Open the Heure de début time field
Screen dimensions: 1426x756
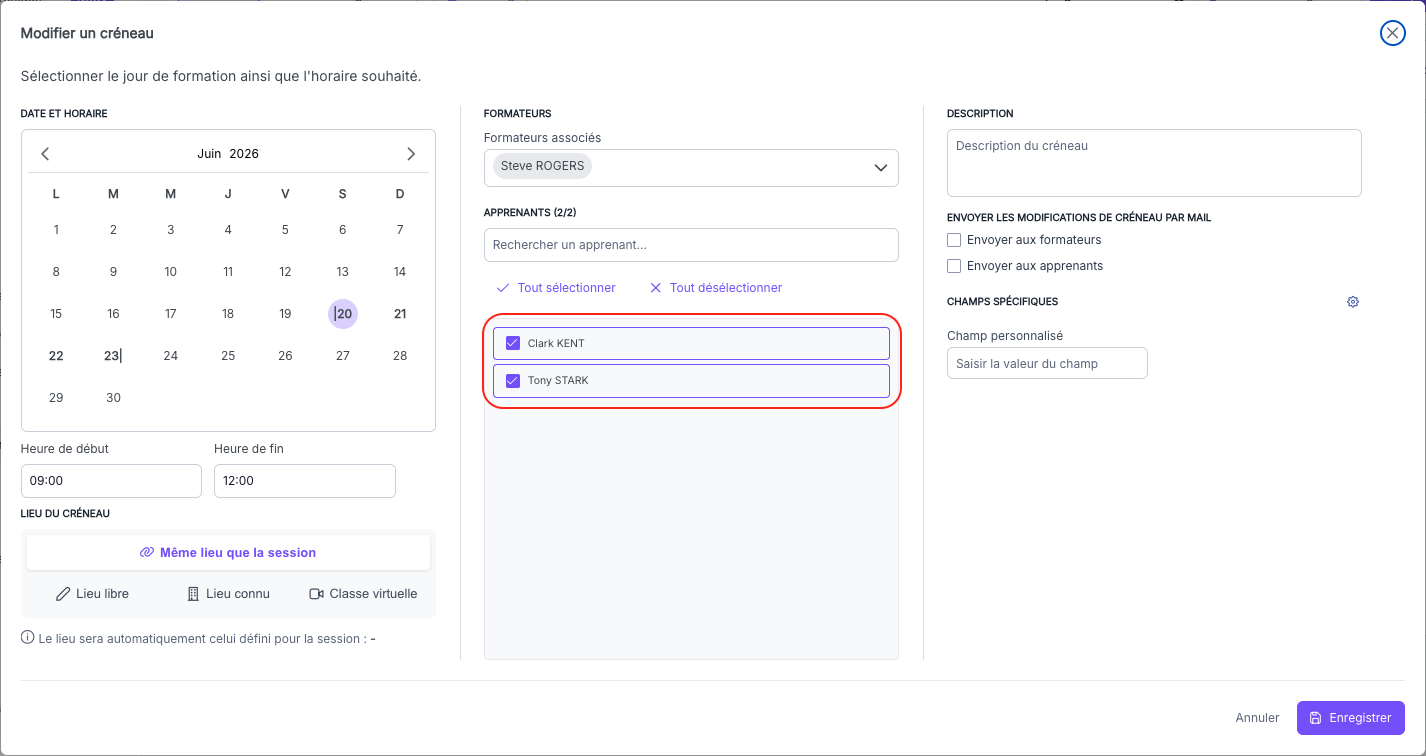[111, 481]
